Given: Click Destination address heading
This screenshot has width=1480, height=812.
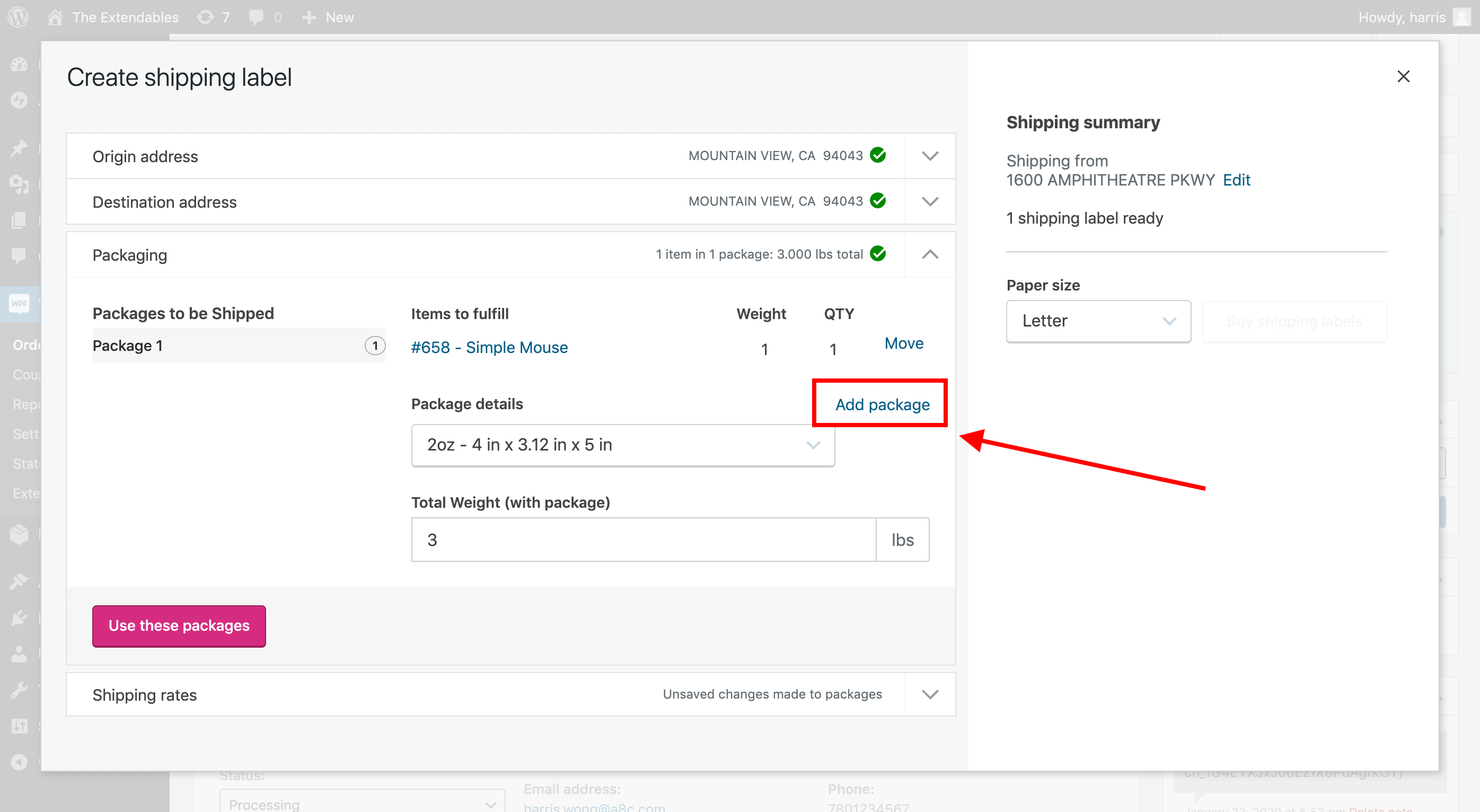Looking at the screenshot, I should tap(164, 202).
